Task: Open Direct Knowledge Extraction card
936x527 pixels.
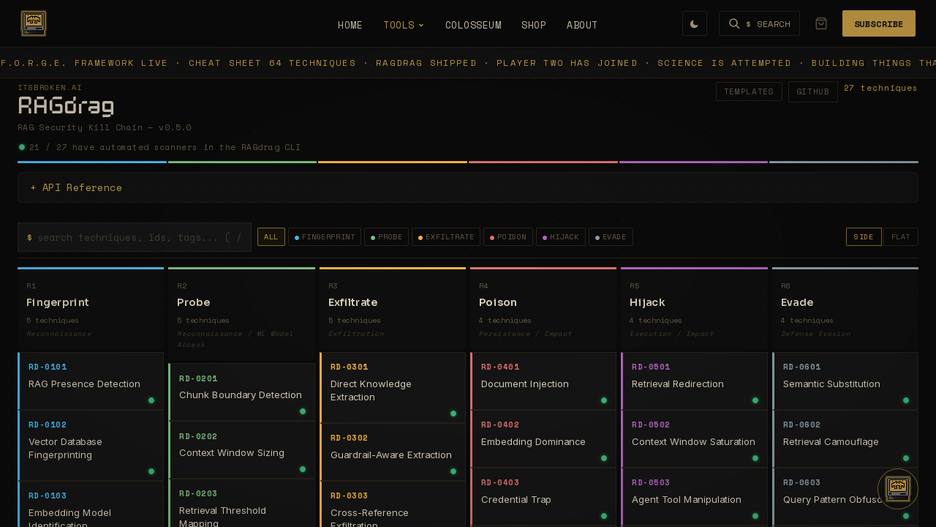Action: pyautogui.click(x=393, y=387)
